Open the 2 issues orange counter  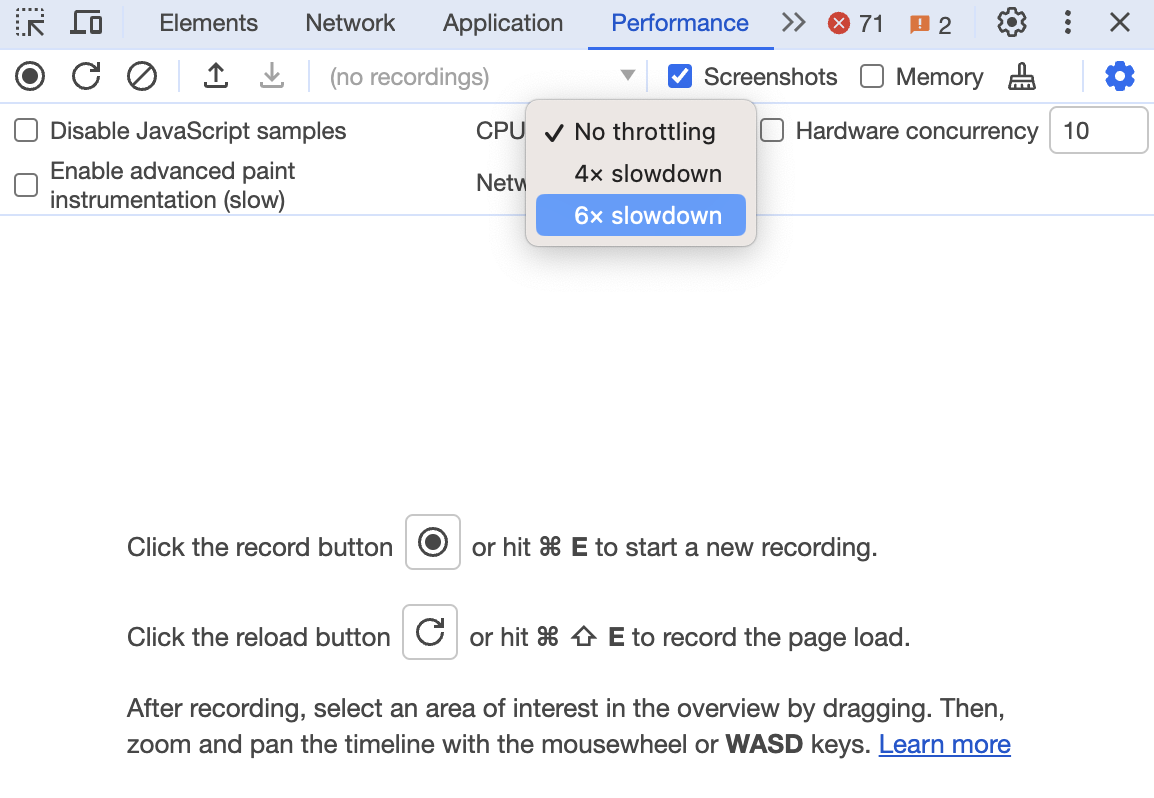(930, 24)
